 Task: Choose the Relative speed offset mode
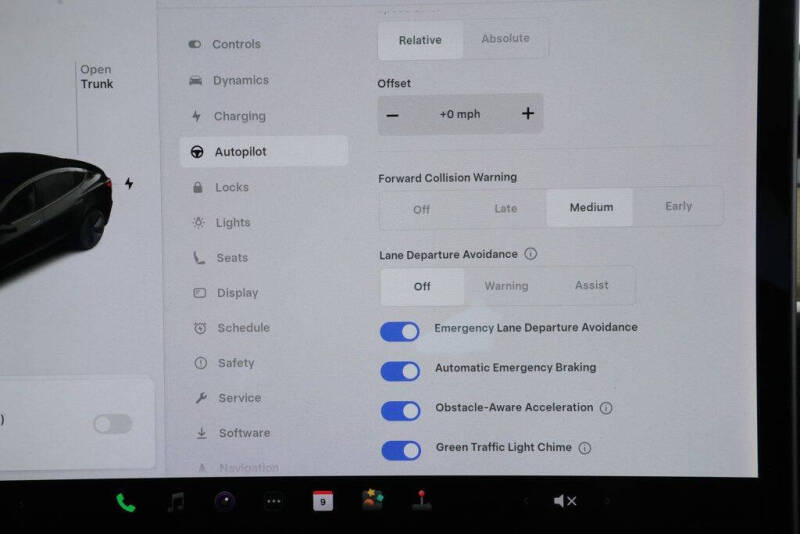click(x=420, y=40)
